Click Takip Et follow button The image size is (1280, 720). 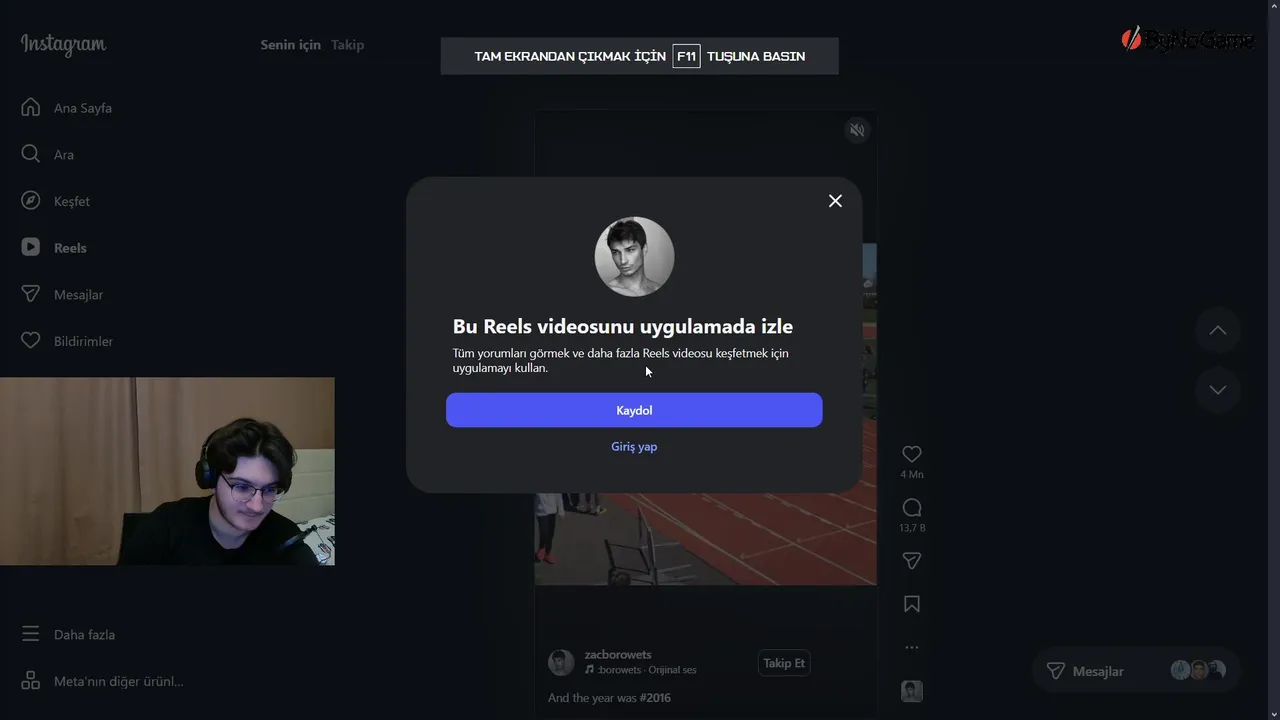(x=784, y=663)
